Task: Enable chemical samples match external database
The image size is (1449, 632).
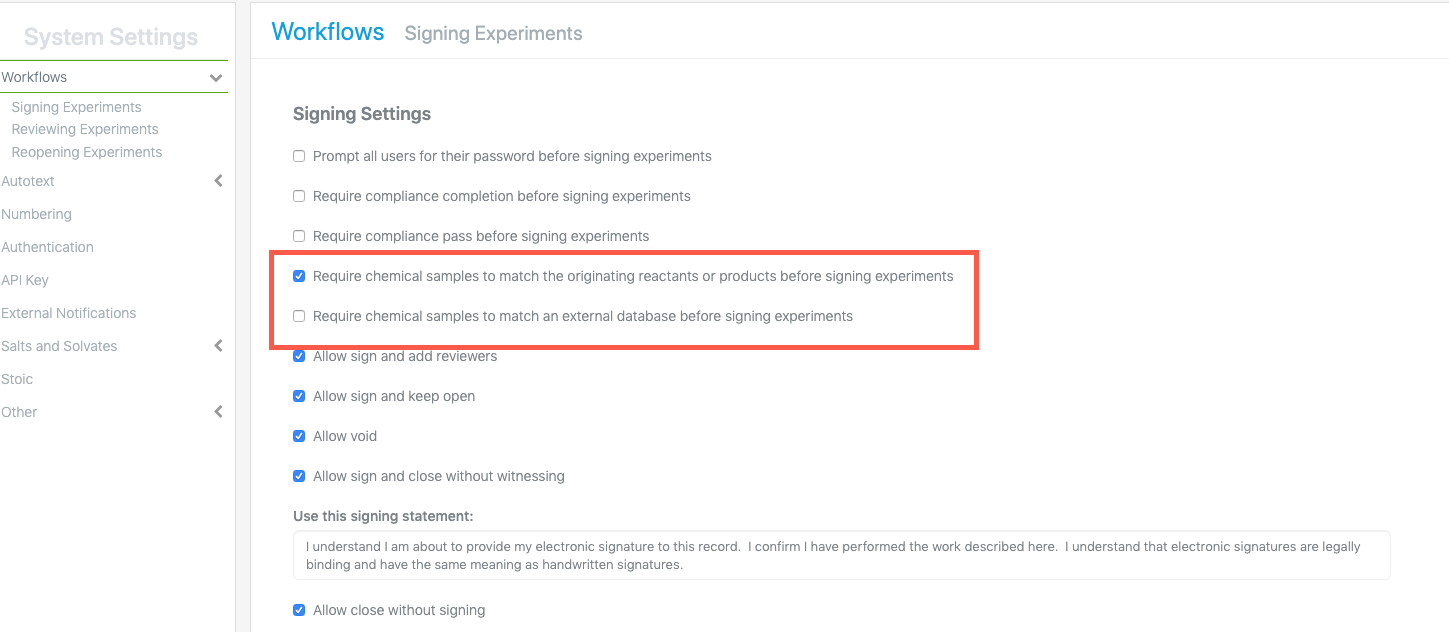Action: point(299,316)
